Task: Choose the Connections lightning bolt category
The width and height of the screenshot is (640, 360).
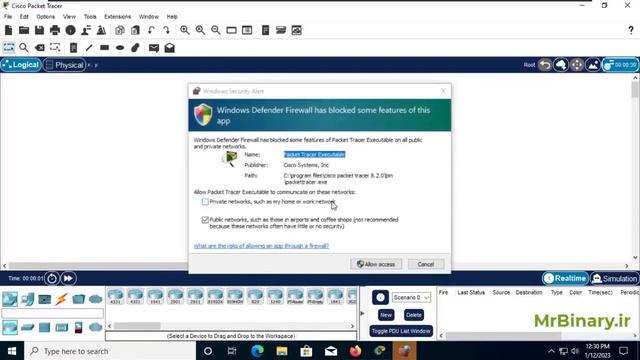Action: 62,299
